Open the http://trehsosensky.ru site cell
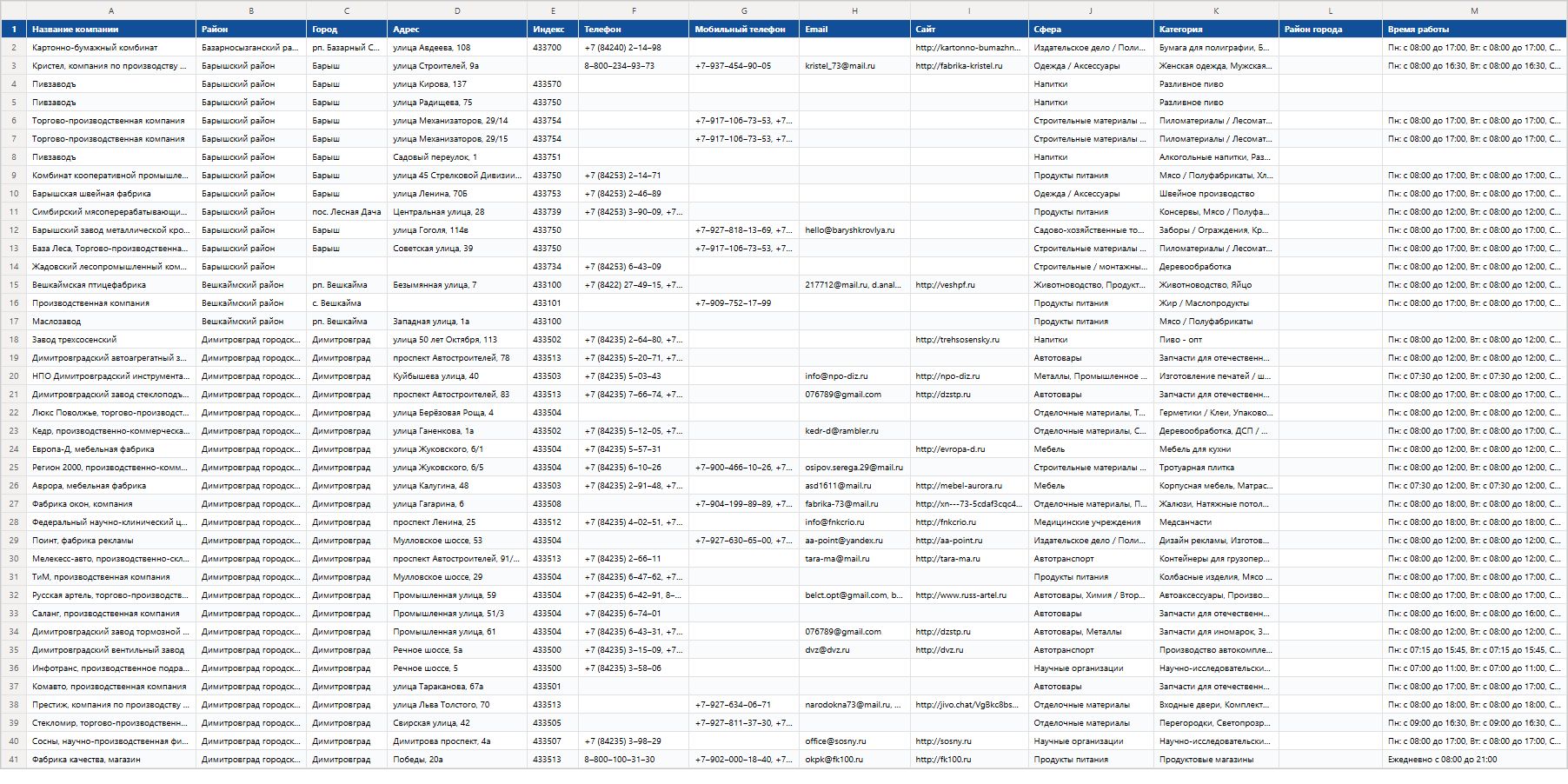 [970, 340]
